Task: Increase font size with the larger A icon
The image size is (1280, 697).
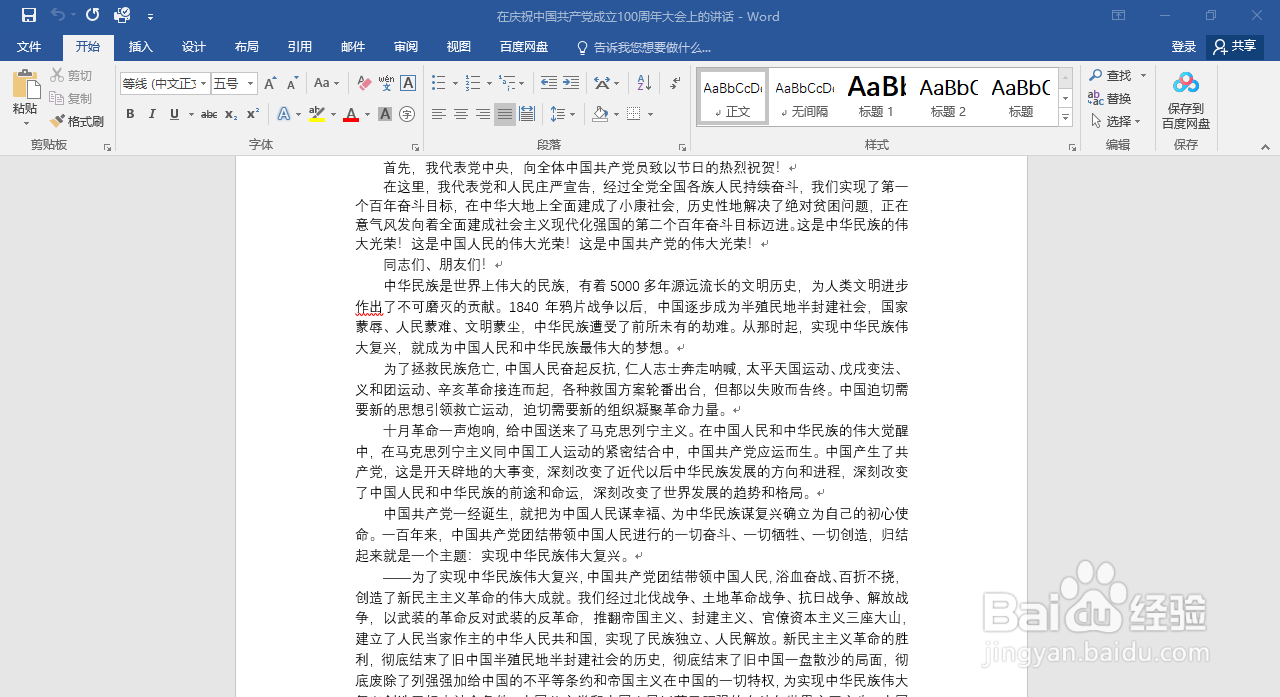Action: coord(270,83)
